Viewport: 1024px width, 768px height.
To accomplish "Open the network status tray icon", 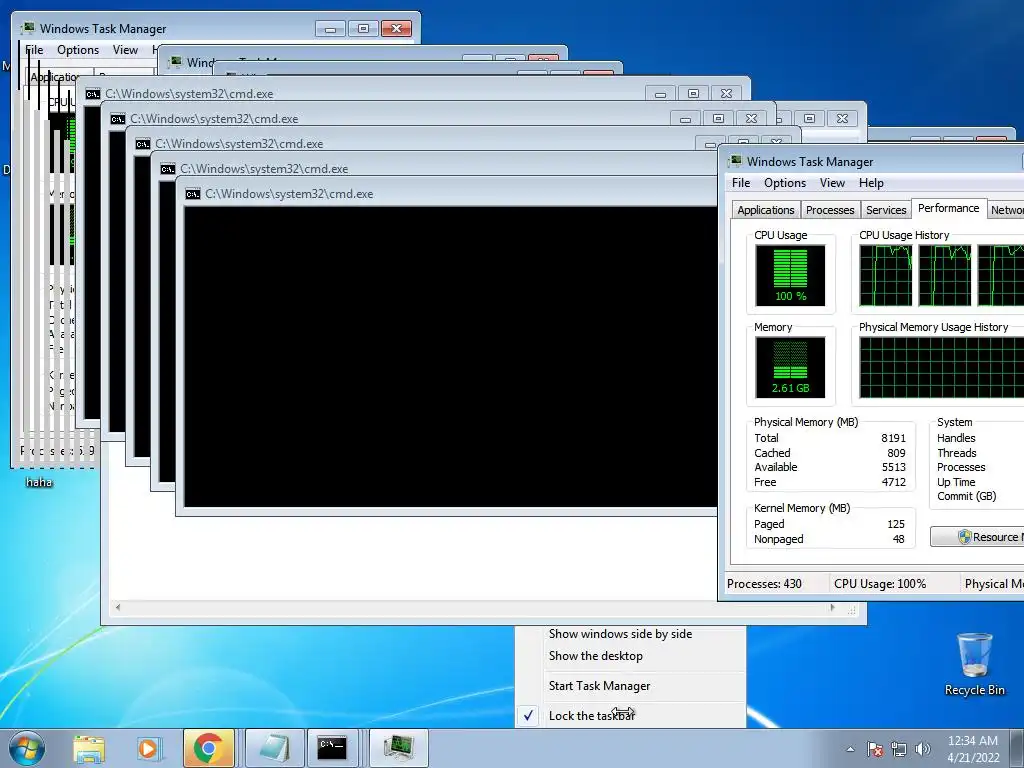I will tap(899, 749).
